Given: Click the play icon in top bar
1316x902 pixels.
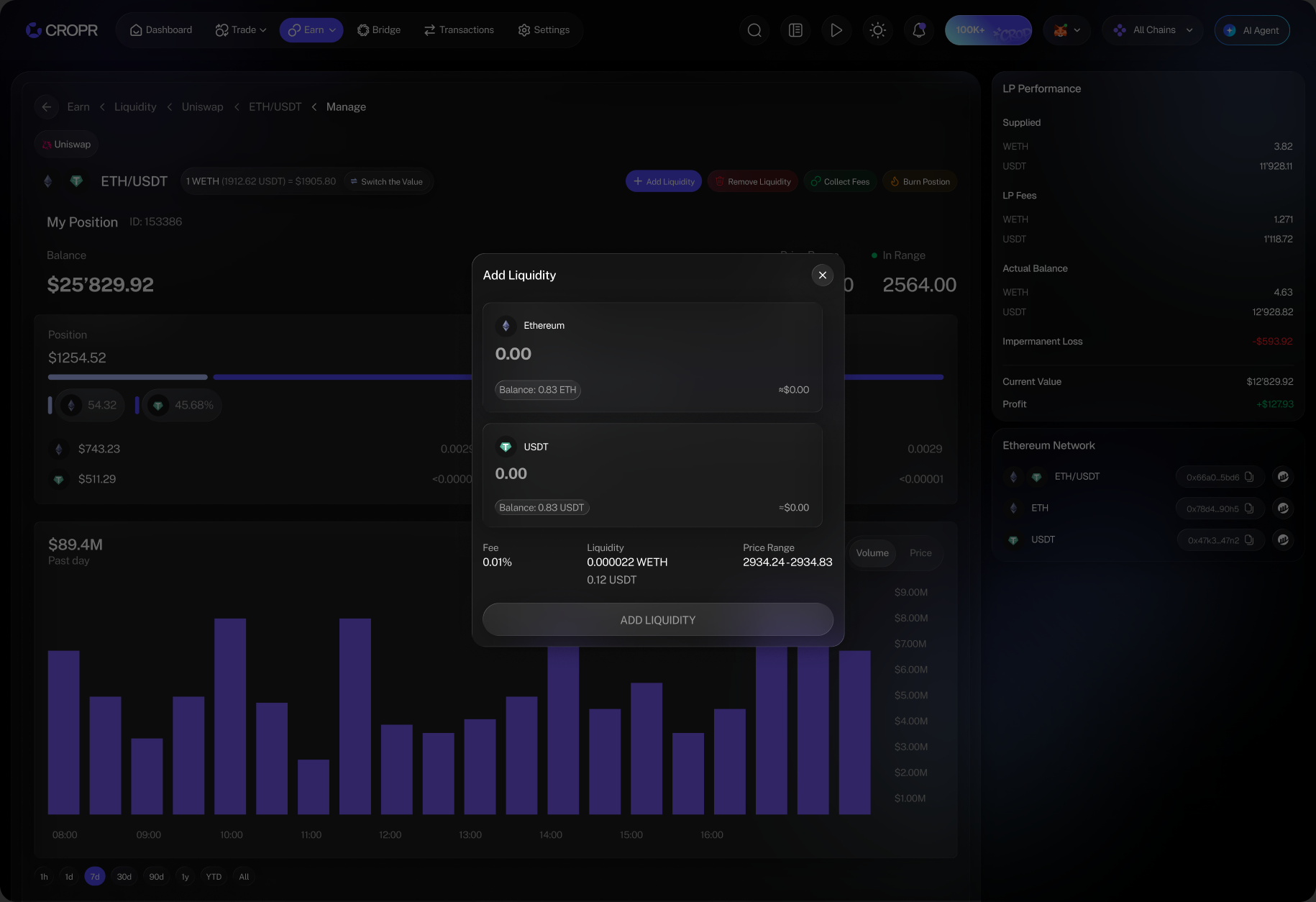Looking at the screenshot, I should [836, 30].
